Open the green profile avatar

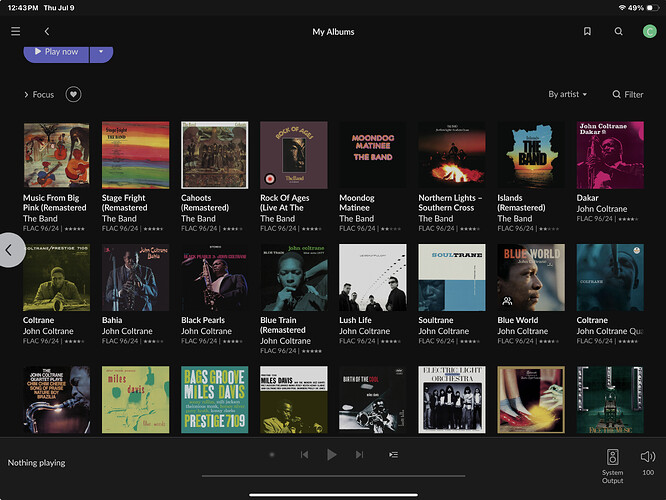pyautogui.click(x=649, y=31)
